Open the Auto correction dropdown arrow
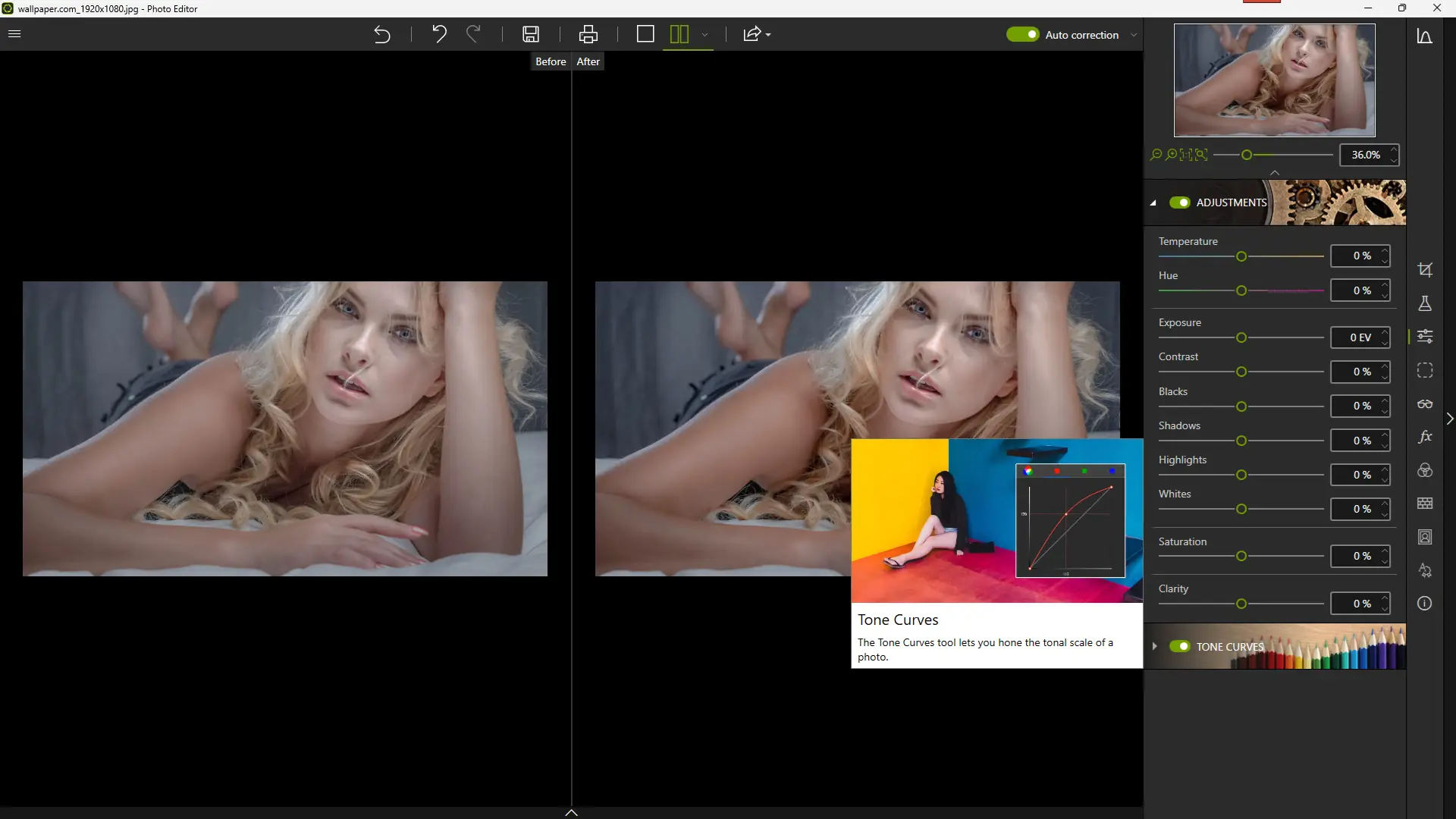 pos(1134,35)
